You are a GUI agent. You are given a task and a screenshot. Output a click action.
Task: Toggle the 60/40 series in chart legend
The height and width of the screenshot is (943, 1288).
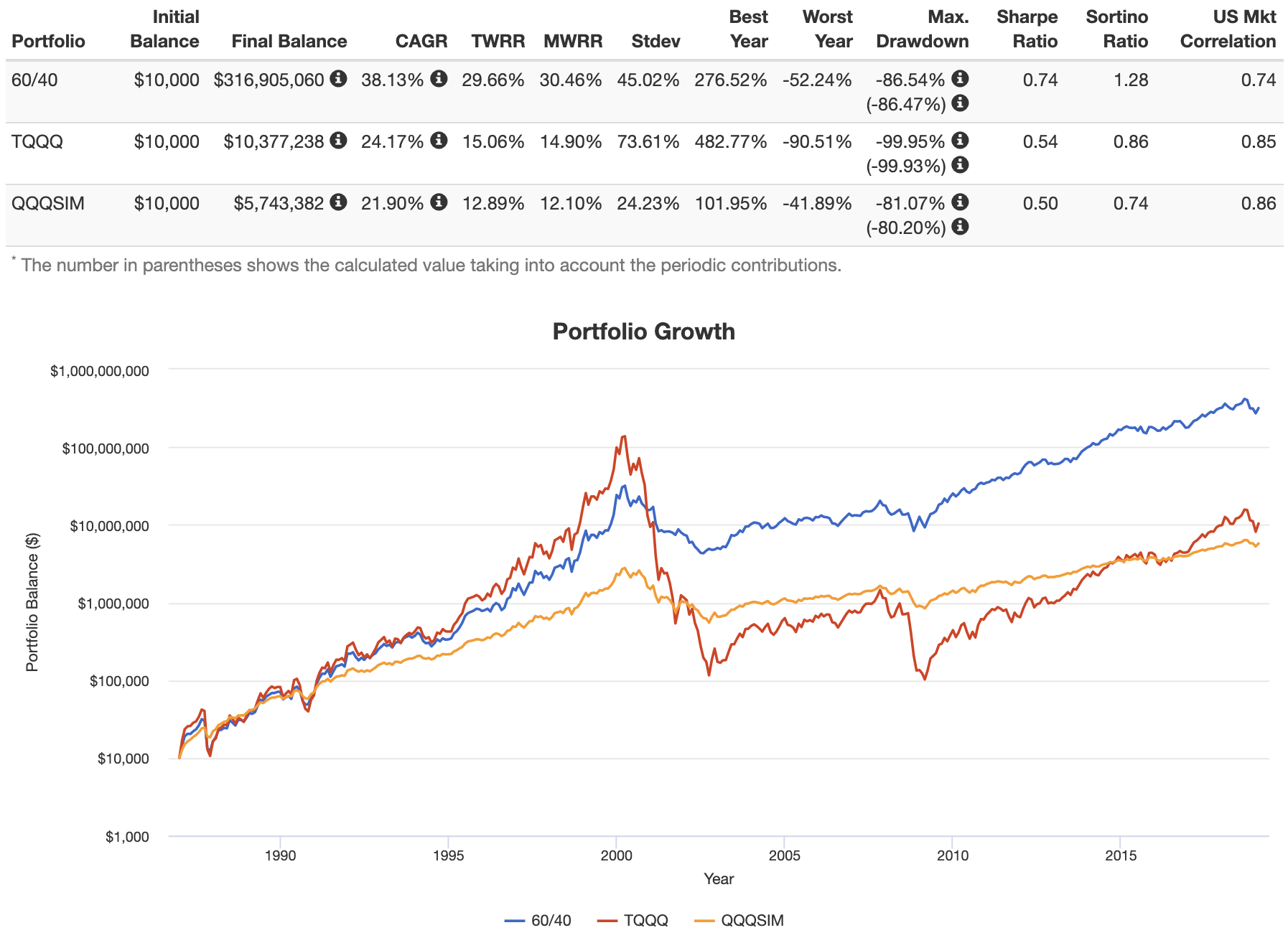(x=538, y=920)
